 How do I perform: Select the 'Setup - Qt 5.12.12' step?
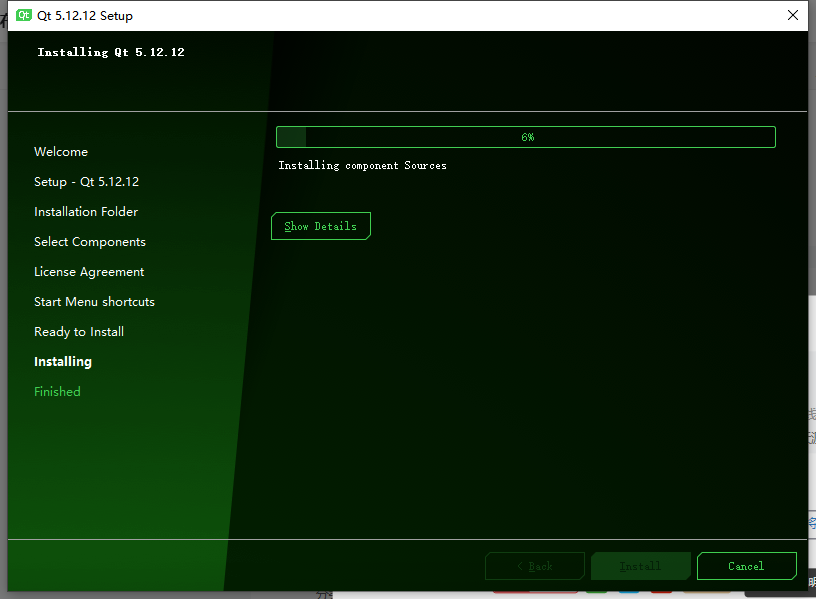point(86,182)
